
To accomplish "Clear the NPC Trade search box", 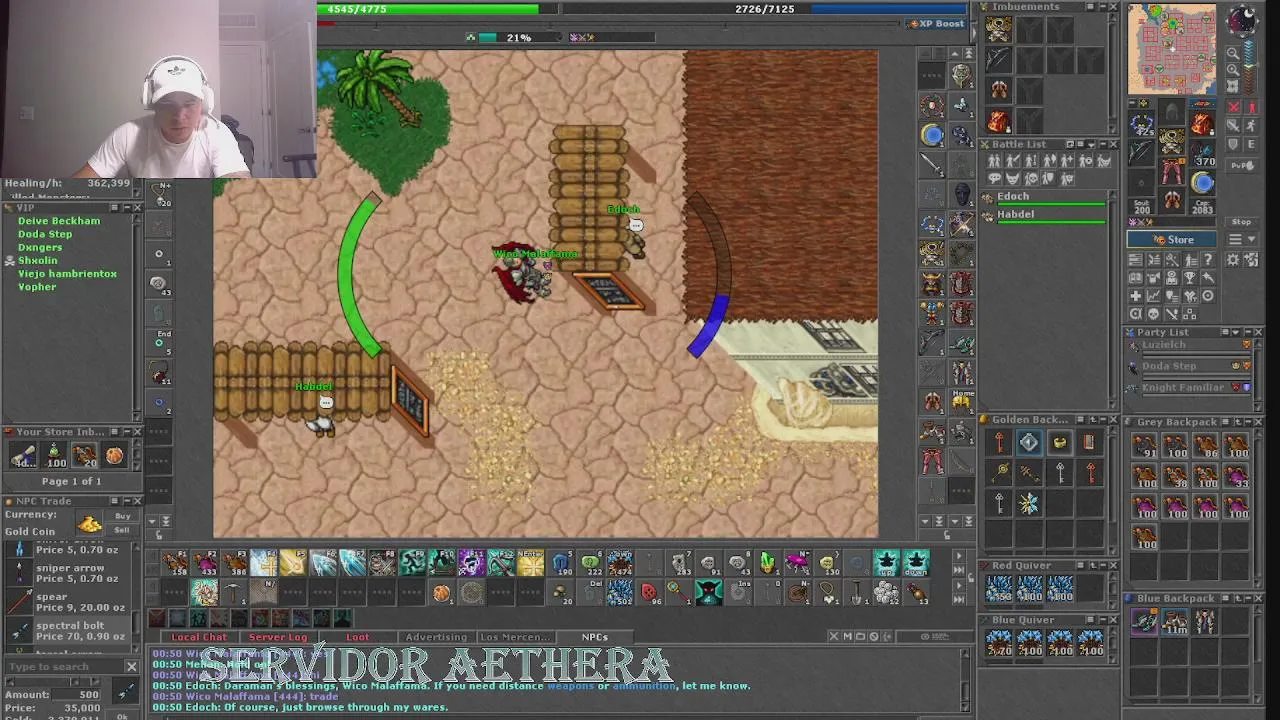I will [131, 666].
